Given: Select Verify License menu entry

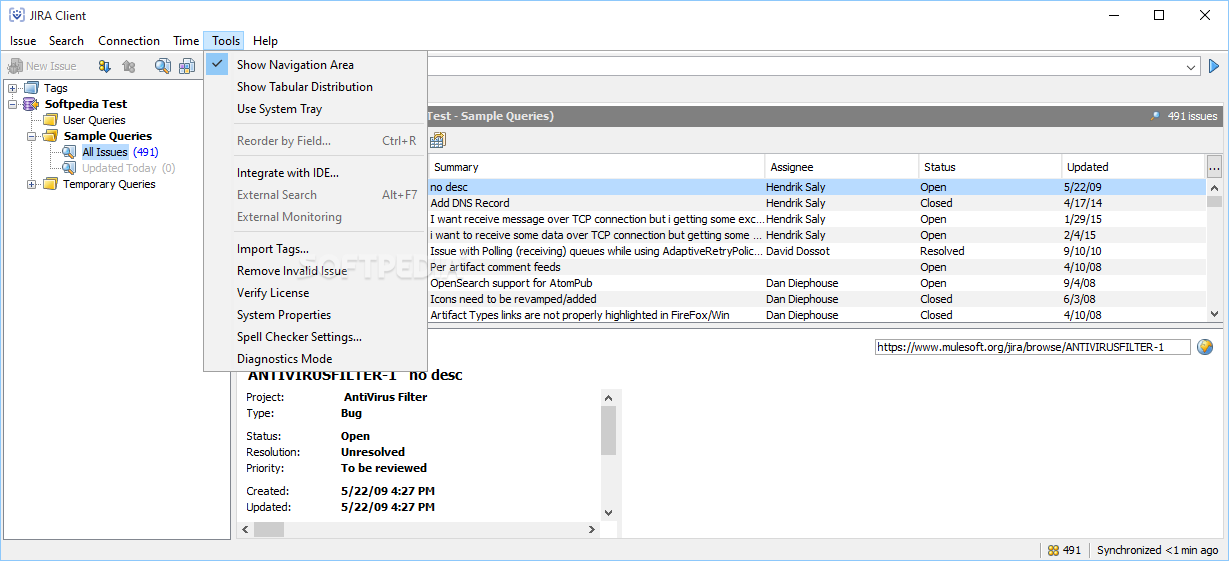Looking at the screenshot, I should click(x=316, y=293).
